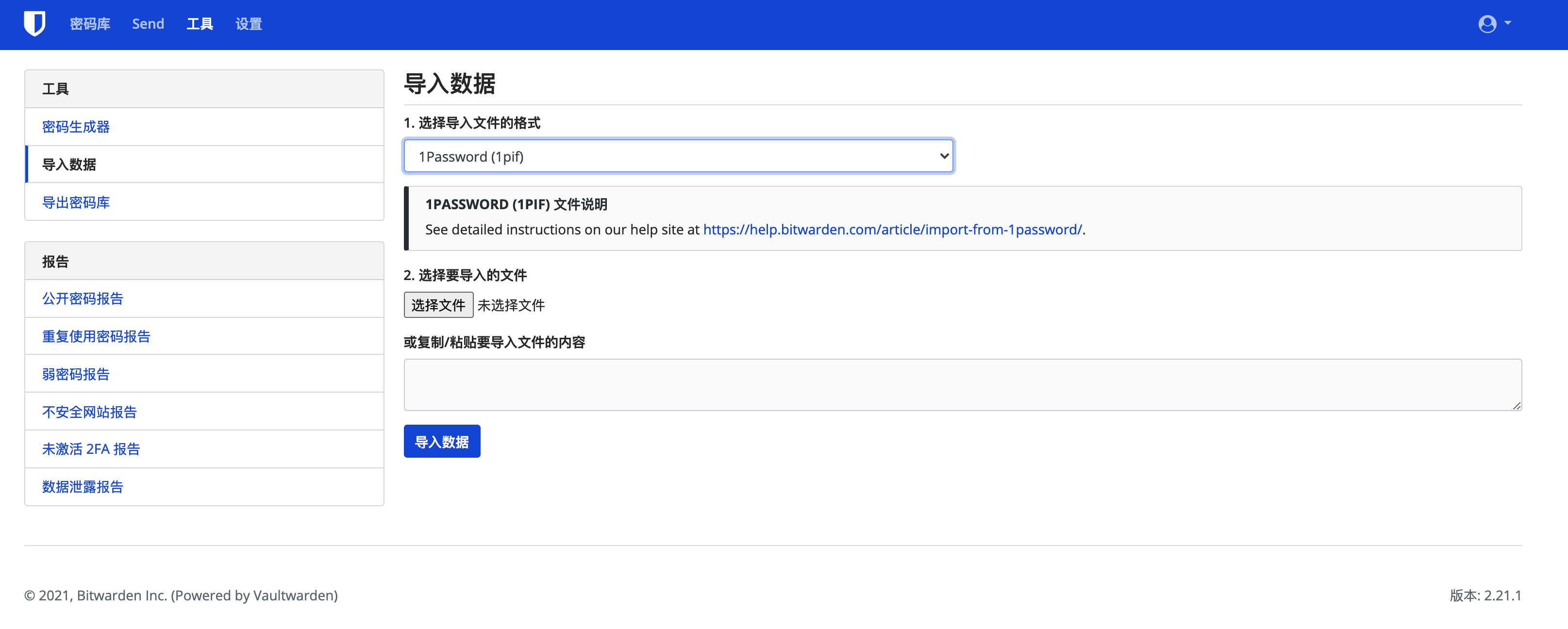Select 导入数据 in the tools sidebar
This screenshot has height=629, width=1568.
point(204,164)
